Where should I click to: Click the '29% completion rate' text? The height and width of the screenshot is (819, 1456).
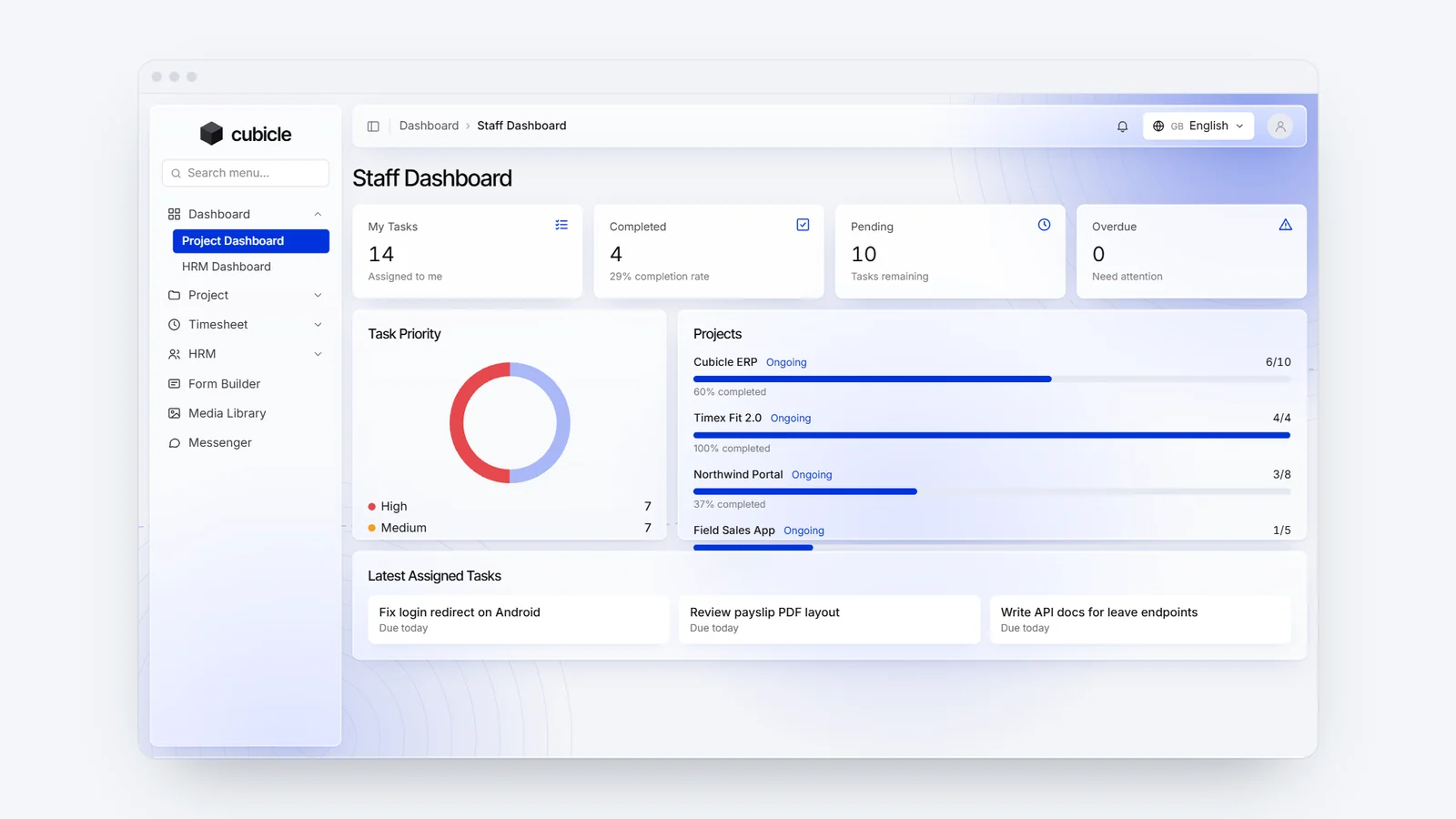659,277
